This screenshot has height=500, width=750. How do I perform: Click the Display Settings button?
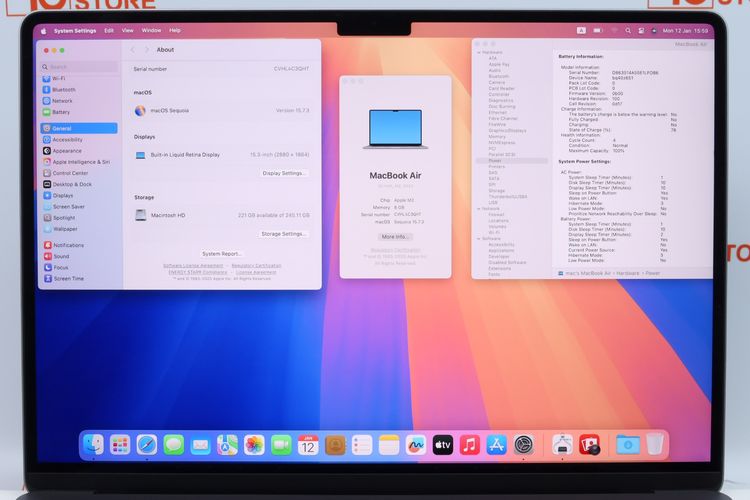coord(284,173)
